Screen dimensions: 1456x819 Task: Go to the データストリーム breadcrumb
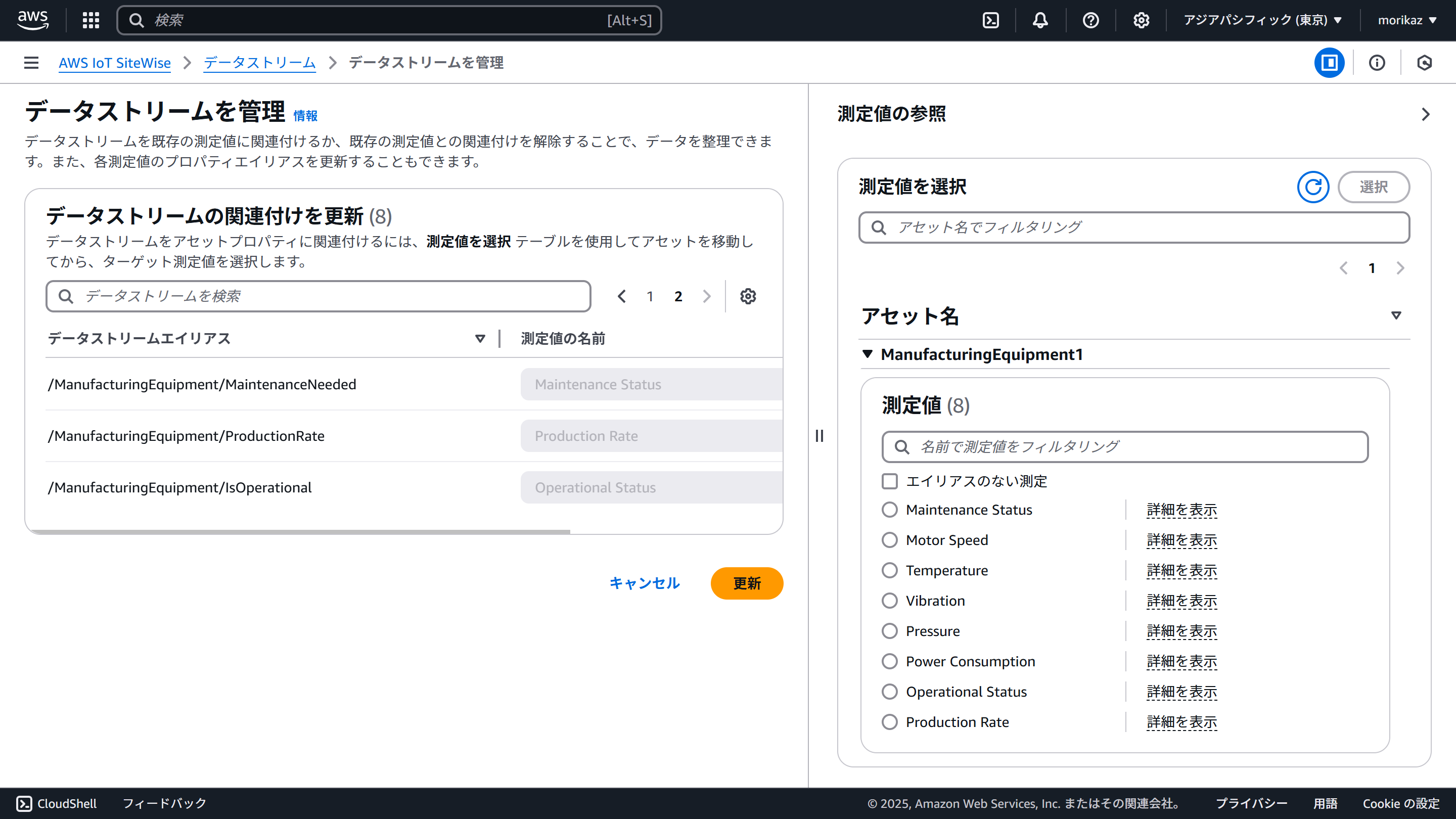(259, 63)
